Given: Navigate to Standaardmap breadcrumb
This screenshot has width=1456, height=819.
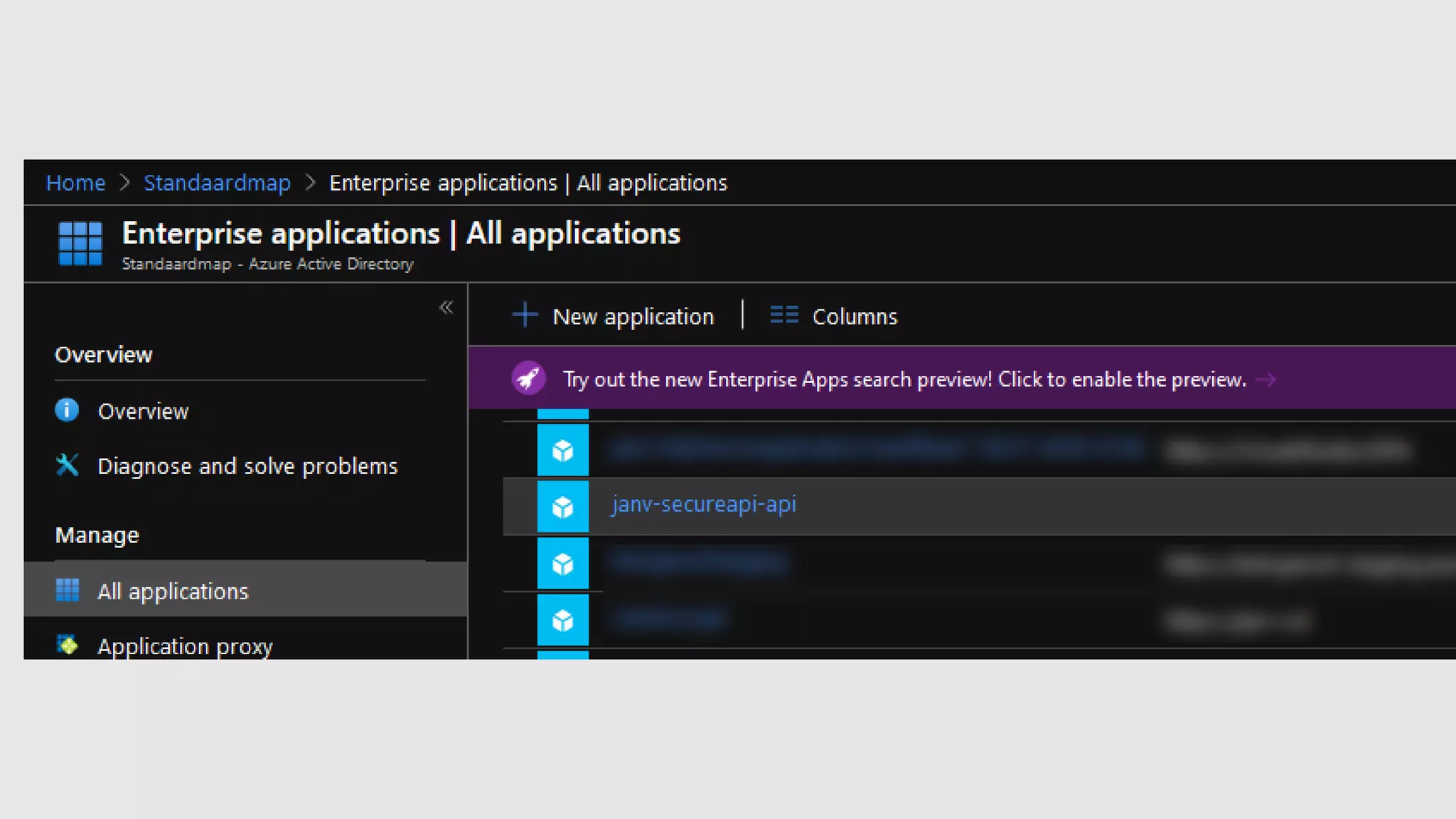Looking at the screenshot, I should [217, 183].
